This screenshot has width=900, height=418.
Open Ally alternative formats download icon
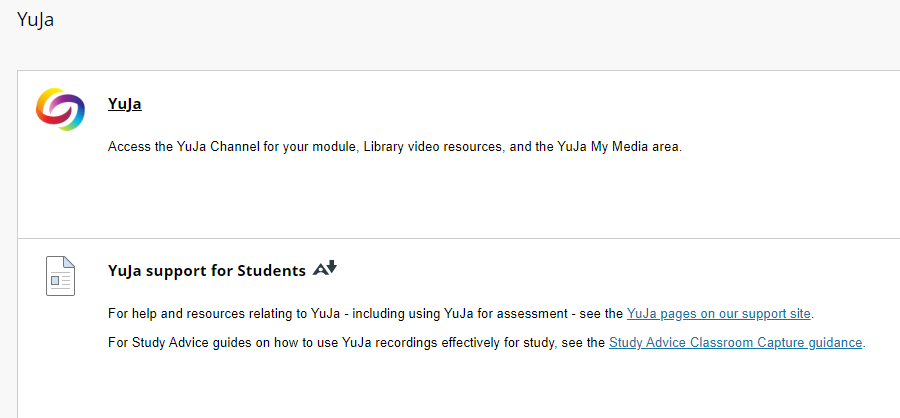[325, 268]
